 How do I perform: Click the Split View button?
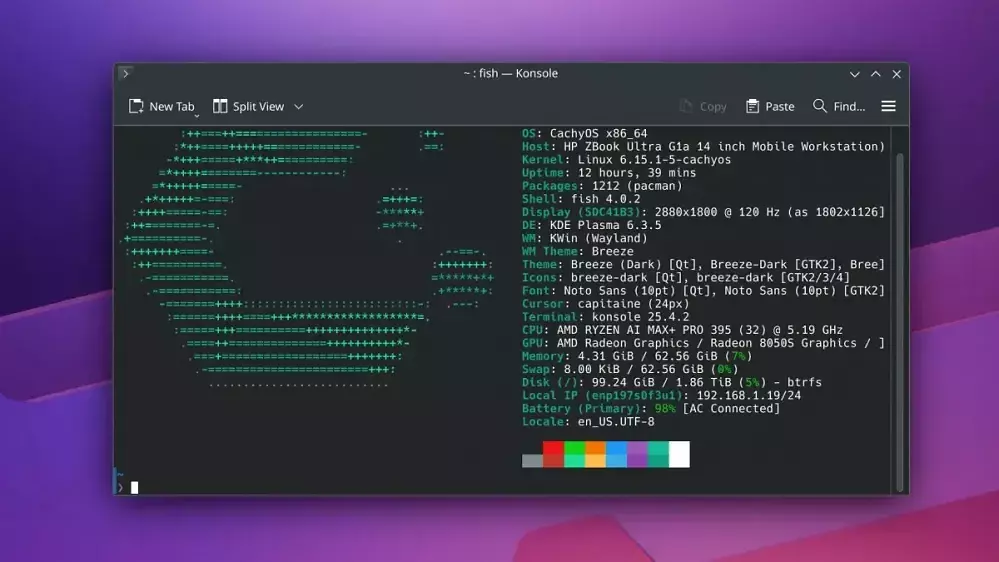[x=248, y=106]
